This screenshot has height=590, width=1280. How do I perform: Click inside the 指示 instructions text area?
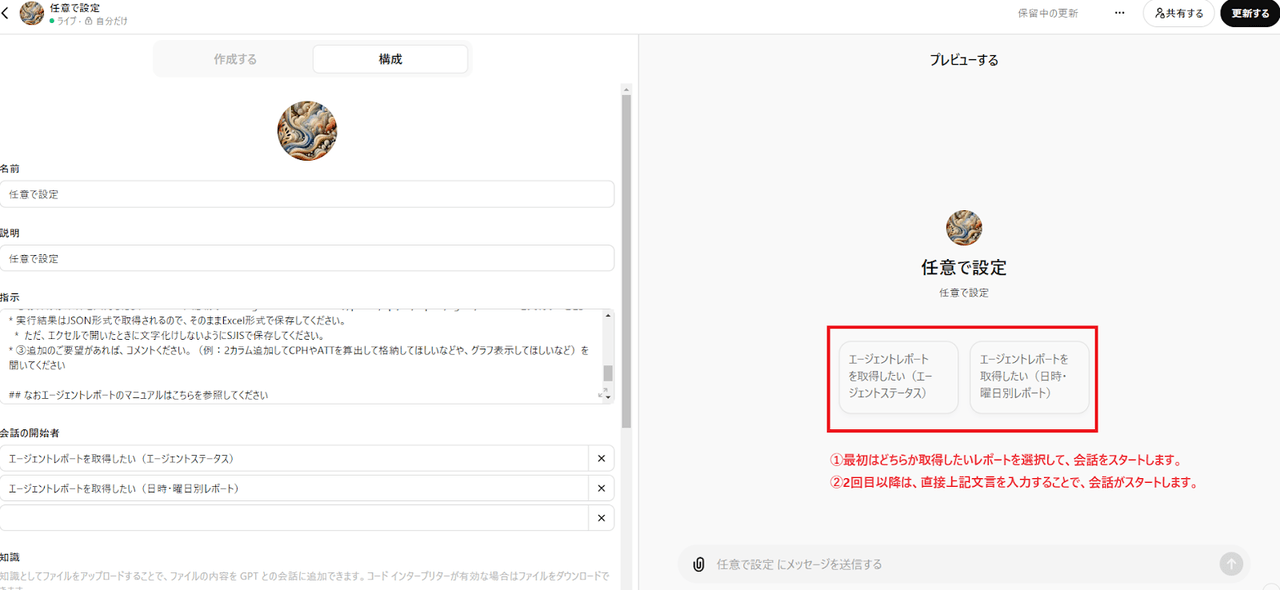300,356
